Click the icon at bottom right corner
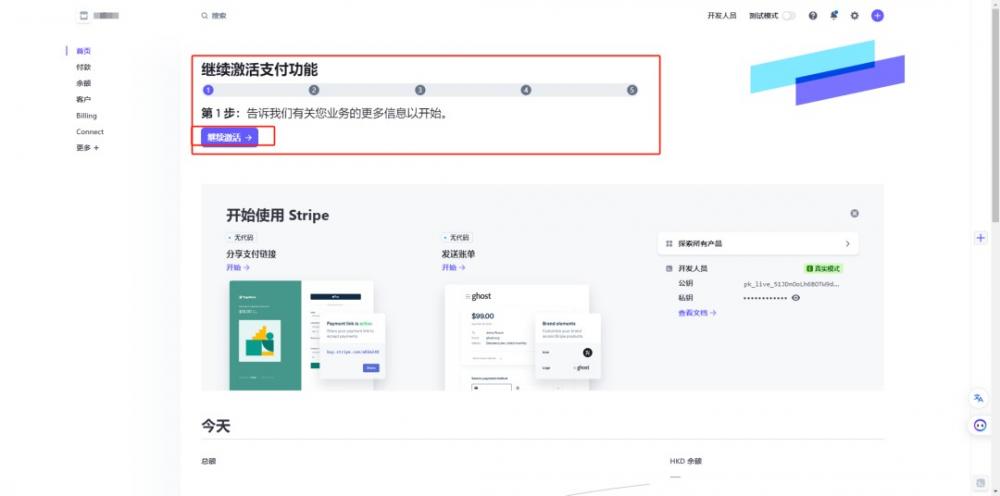This screenshot has height=496, width=1000. tap(980, 483)
